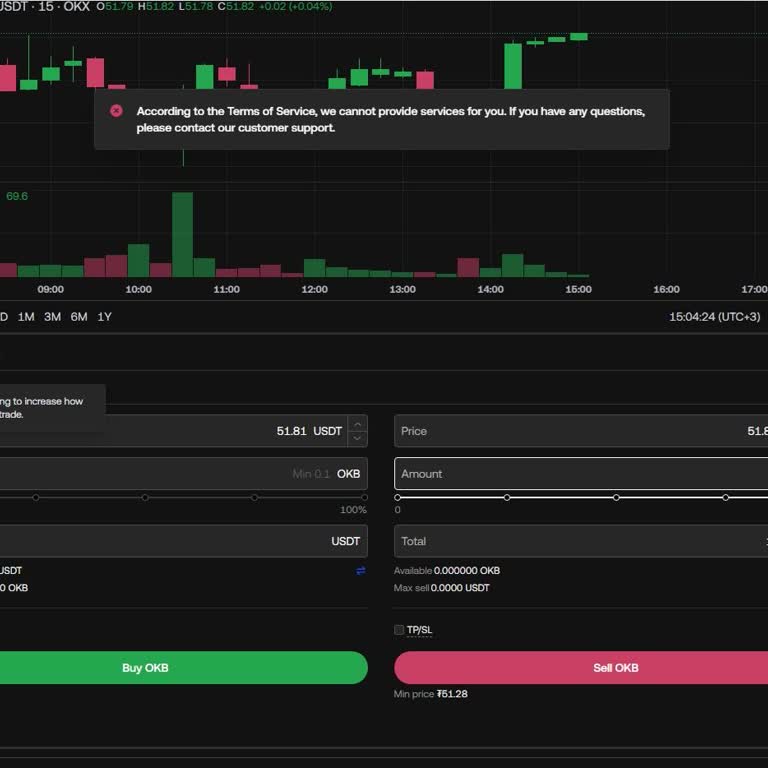Click the red error icon in the notification
Viewport: 768px width, 768px height.
[116, 111]
